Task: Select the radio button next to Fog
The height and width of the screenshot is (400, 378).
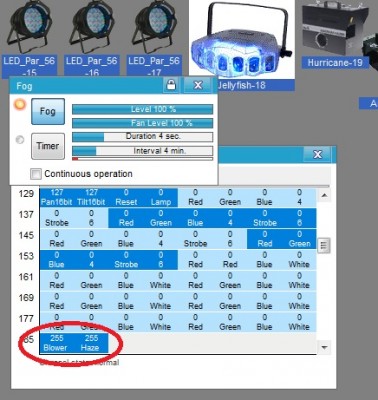Action: [20, 104]
